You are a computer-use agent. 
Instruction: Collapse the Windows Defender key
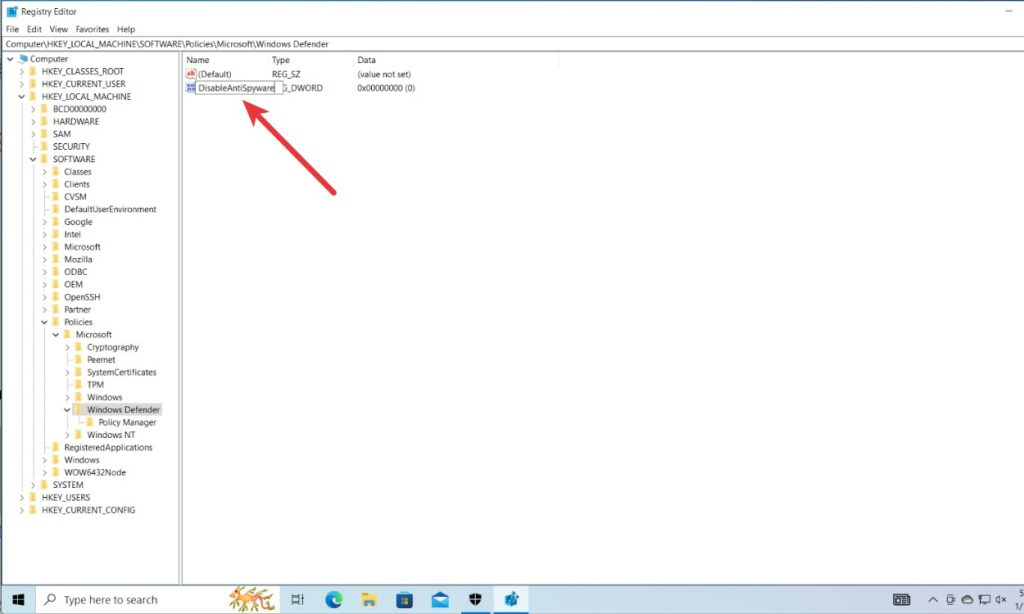[x=67, y=410]
